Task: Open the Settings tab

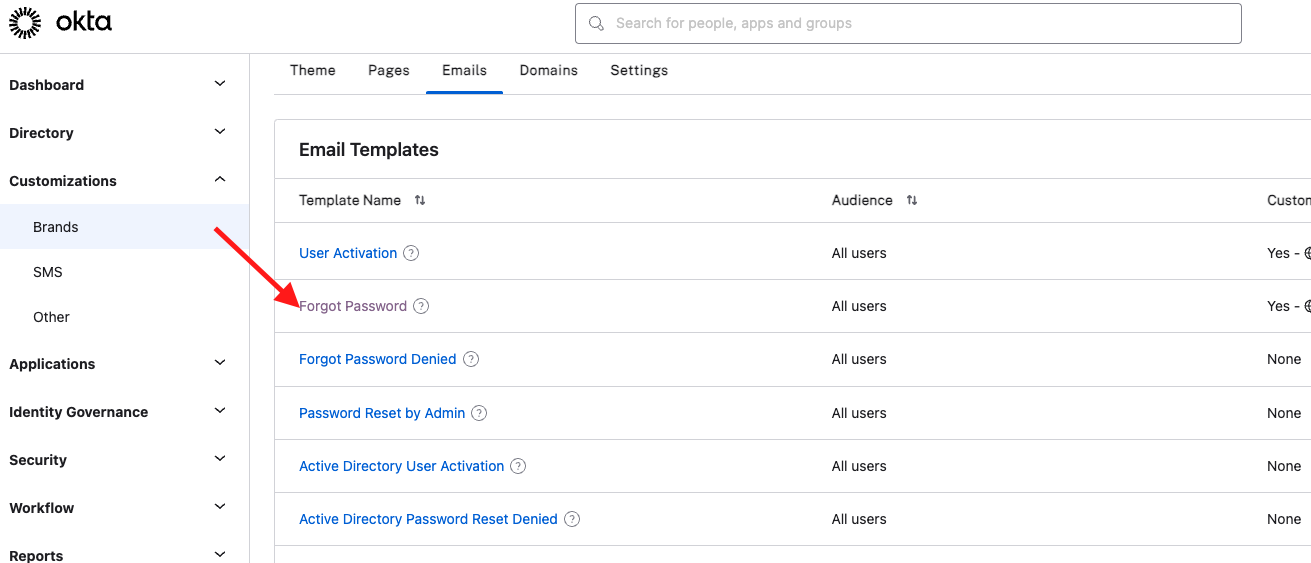Action: tap(639, 70)
